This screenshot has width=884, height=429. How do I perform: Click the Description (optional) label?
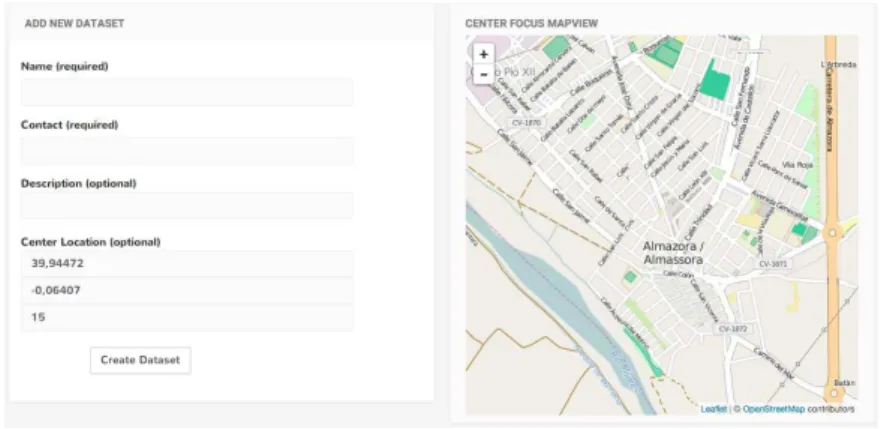(x=79, y=183)
